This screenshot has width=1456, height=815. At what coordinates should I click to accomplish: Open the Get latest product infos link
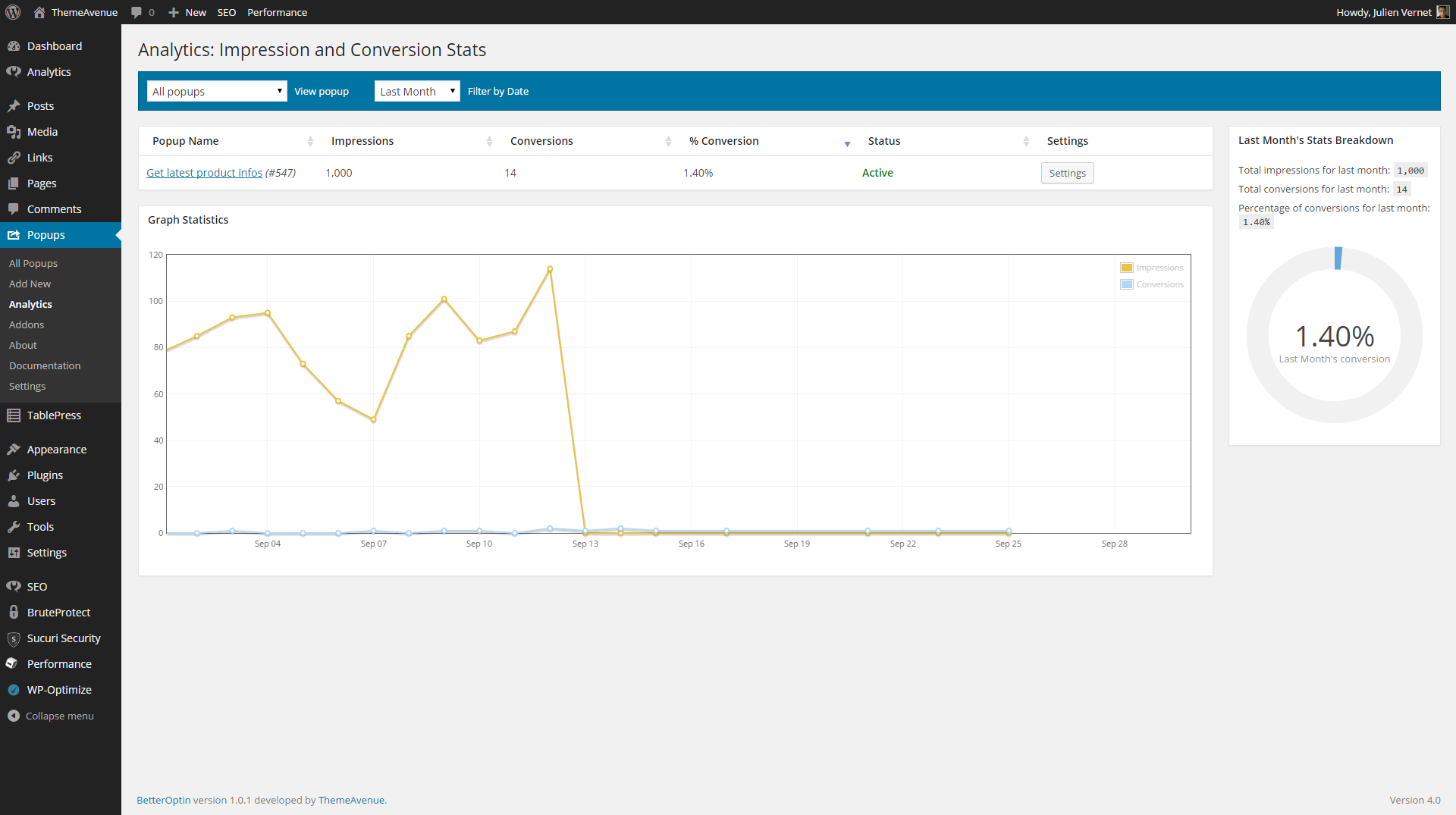click(x=204, y=173)
